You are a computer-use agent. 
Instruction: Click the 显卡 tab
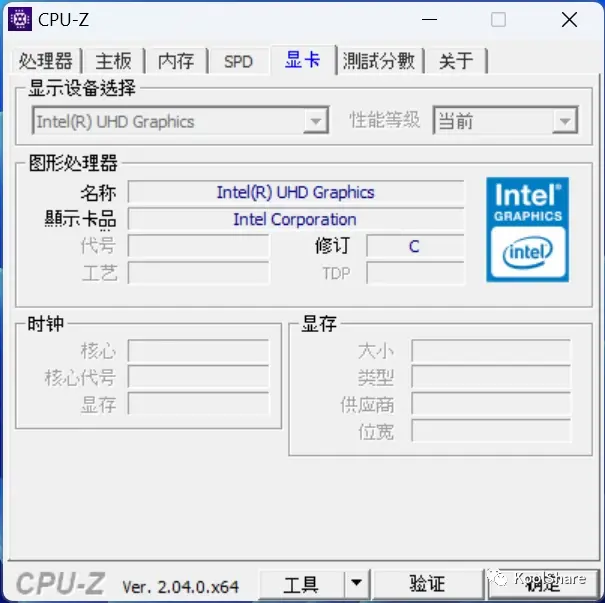pos(303,60)
